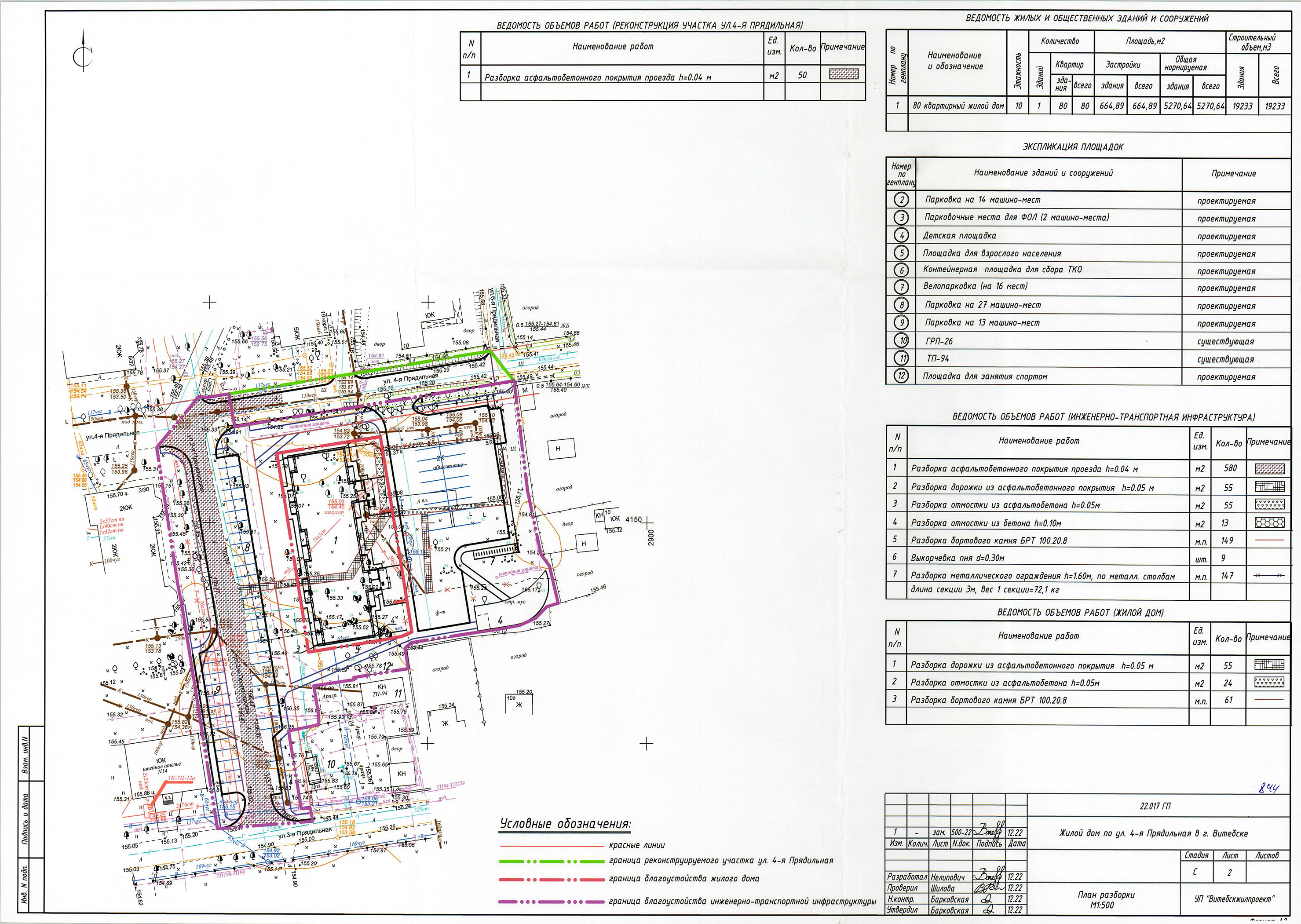This screenshot has width=1301, height=924.
Task: Select circled number 10 for ГРП-26
Action: pos(902,341)
